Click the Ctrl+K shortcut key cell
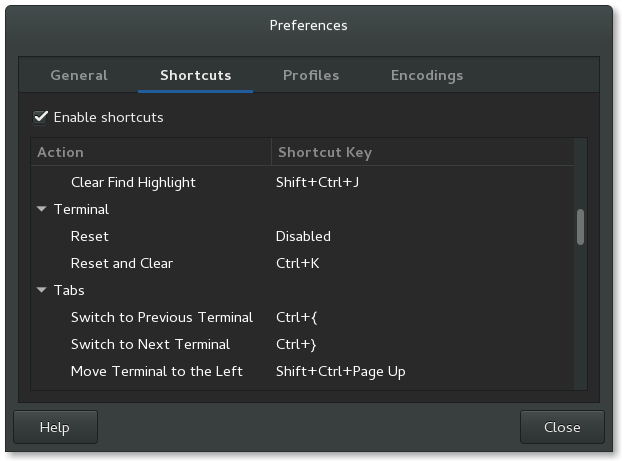Image resolution: width=622 pixels, height=461 pixels. 295,264
